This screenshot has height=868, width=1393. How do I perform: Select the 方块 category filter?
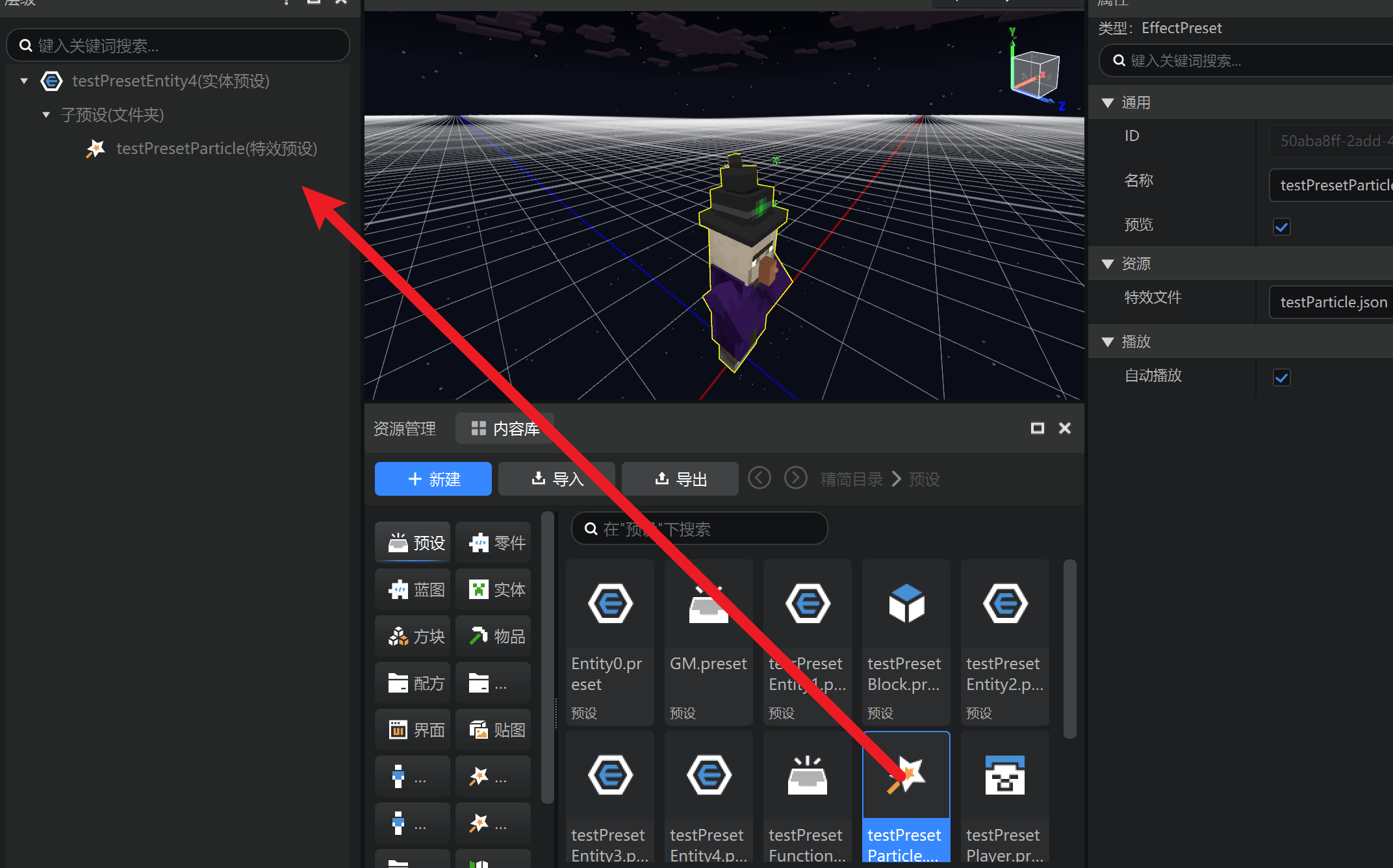413,636
